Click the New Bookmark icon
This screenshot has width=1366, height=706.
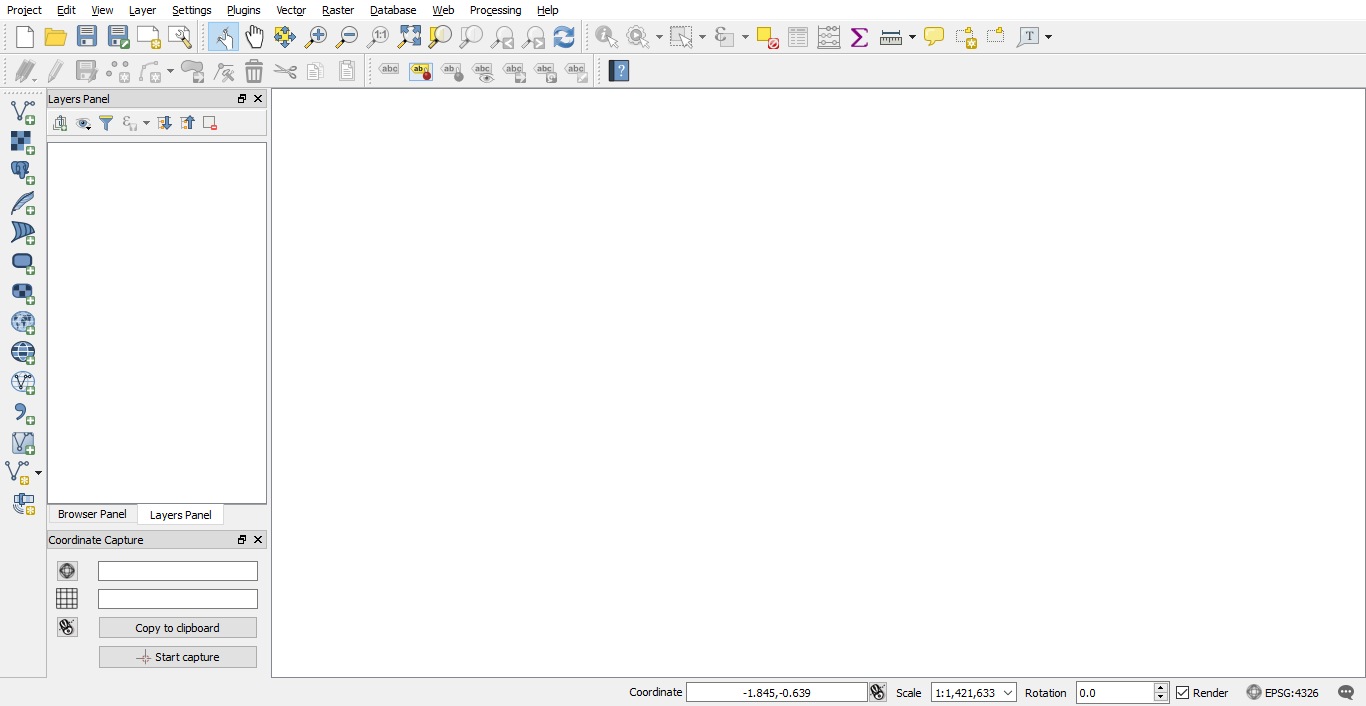pos(965,37)
